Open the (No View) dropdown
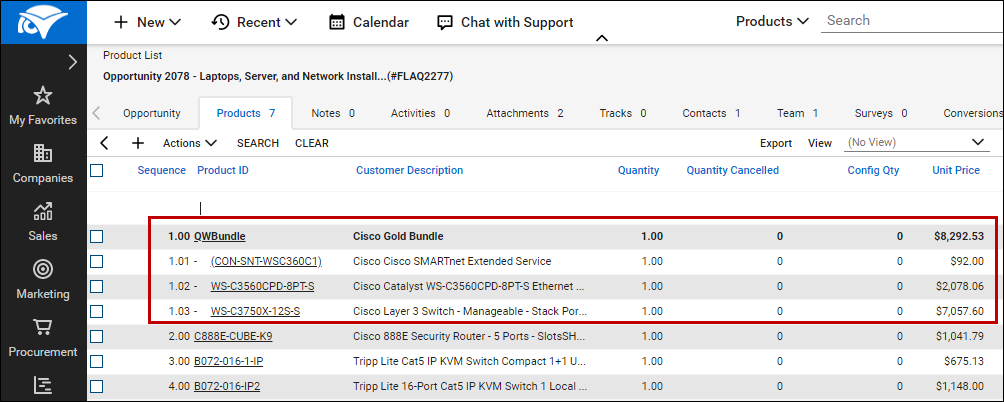The height and width of the screenshot is (402, 1004). coord(916,142)
